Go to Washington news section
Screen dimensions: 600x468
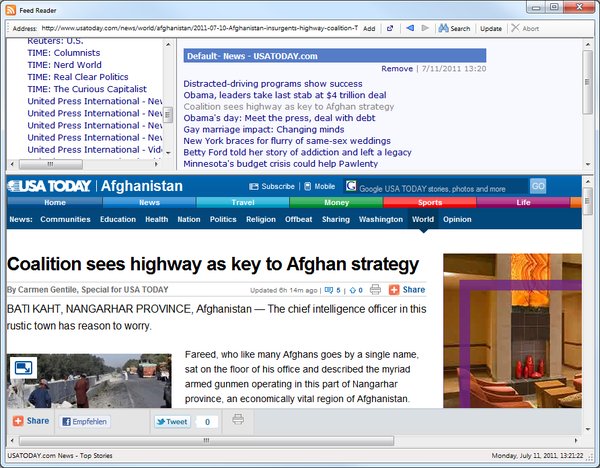tap(381, 219)
